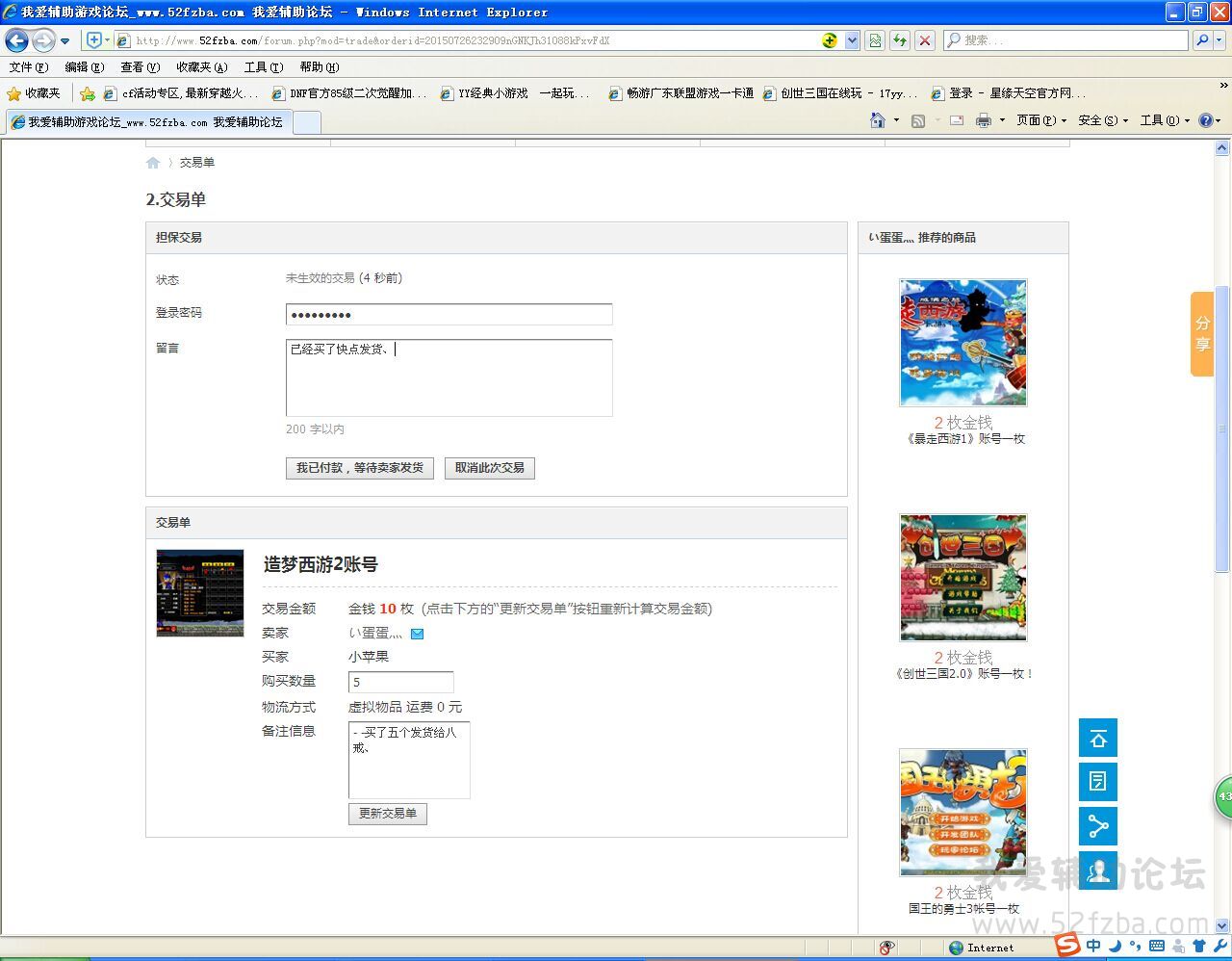
Task: Open the 《暴走西游1》账号一枚 product link
Action: (966, 439)
